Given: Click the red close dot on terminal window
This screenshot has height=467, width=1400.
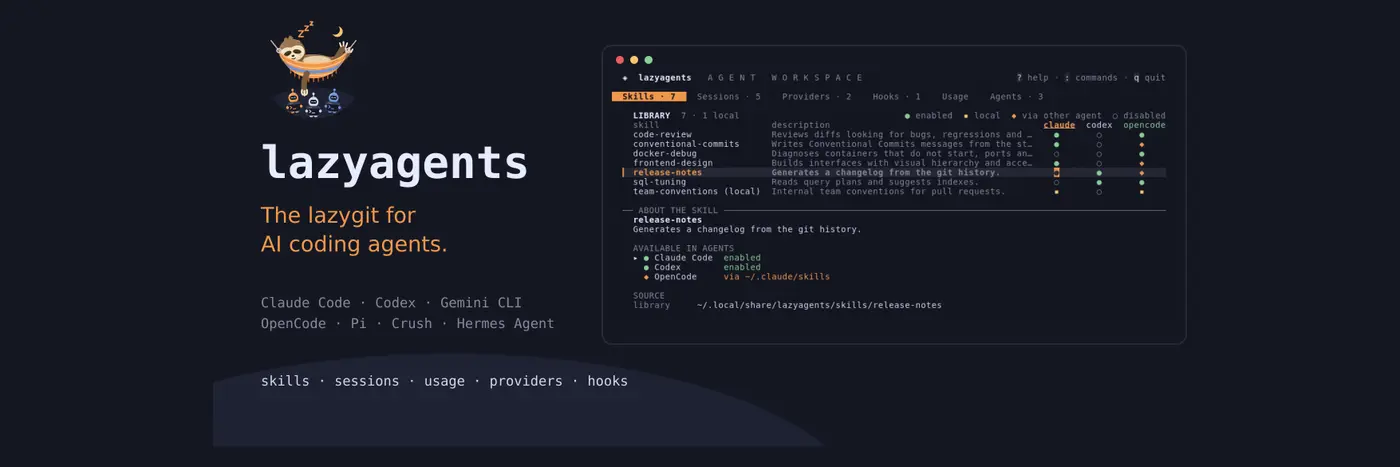Looking at the screenshot, I should [620, 60].
